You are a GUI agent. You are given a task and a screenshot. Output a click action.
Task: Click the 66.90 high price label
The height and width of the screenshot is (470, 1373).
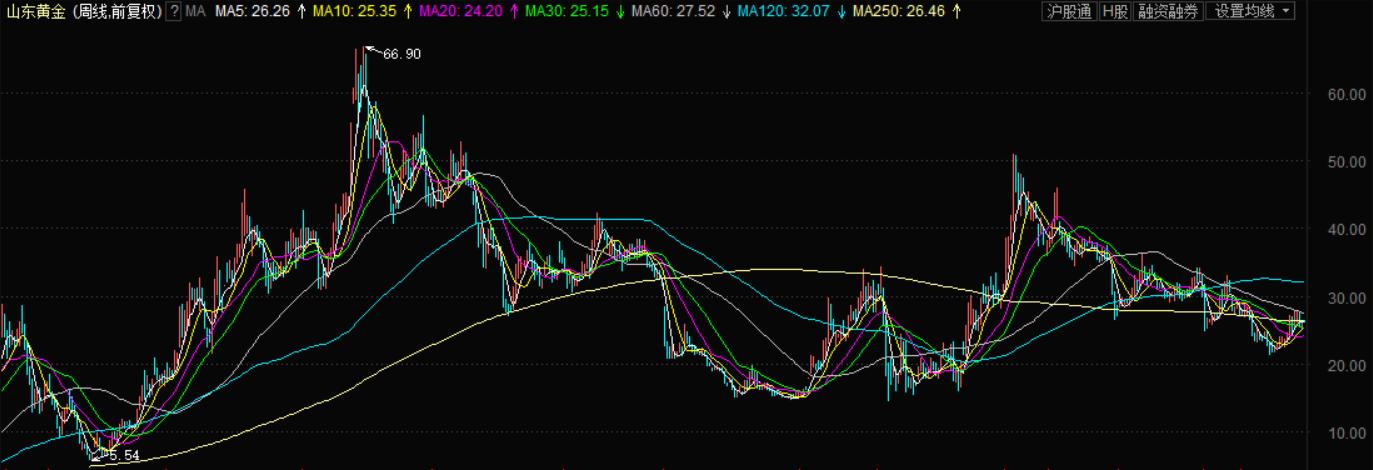[x=402, y=54]
